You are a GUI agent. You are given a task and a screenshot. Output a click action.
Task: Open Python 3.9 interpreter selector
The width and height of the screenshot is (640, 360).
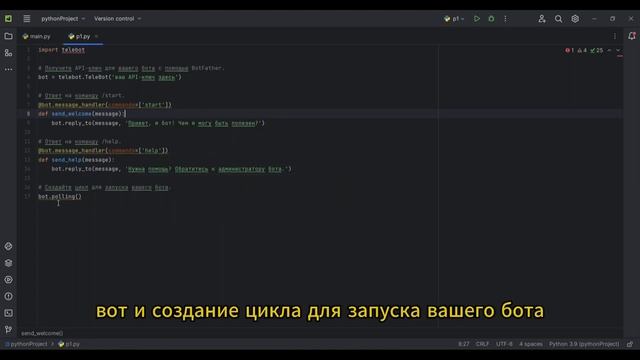pyautogui.click(x=584, y=344)
